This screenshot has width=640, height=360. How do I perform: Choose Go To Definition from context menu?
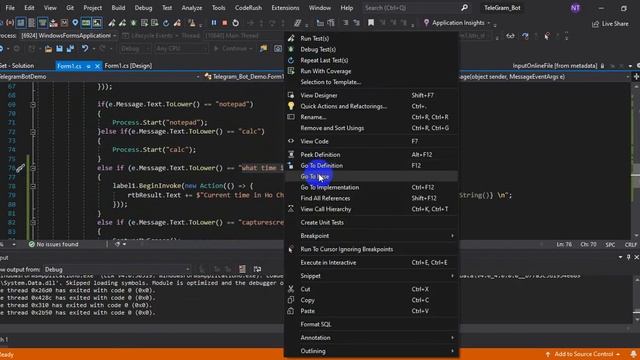click(371, 165)
